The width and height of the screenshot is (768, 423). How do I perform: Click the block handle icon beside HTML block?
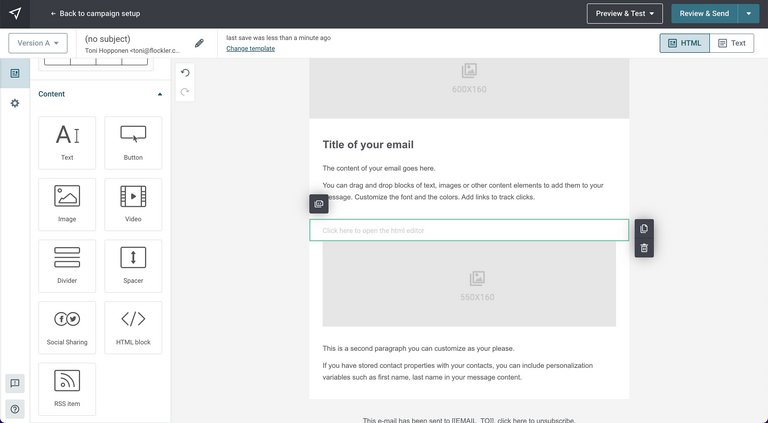point(319,204)
